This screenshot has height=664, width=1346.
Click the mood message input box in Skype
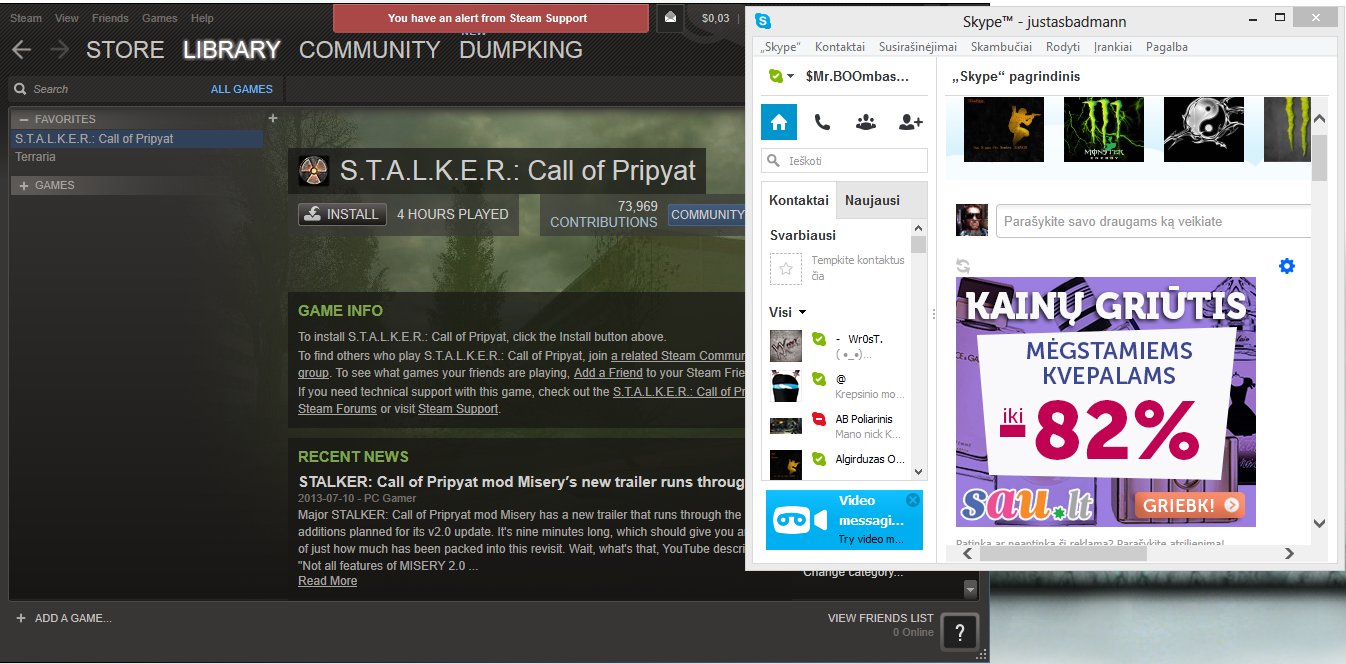[1152, 221]
